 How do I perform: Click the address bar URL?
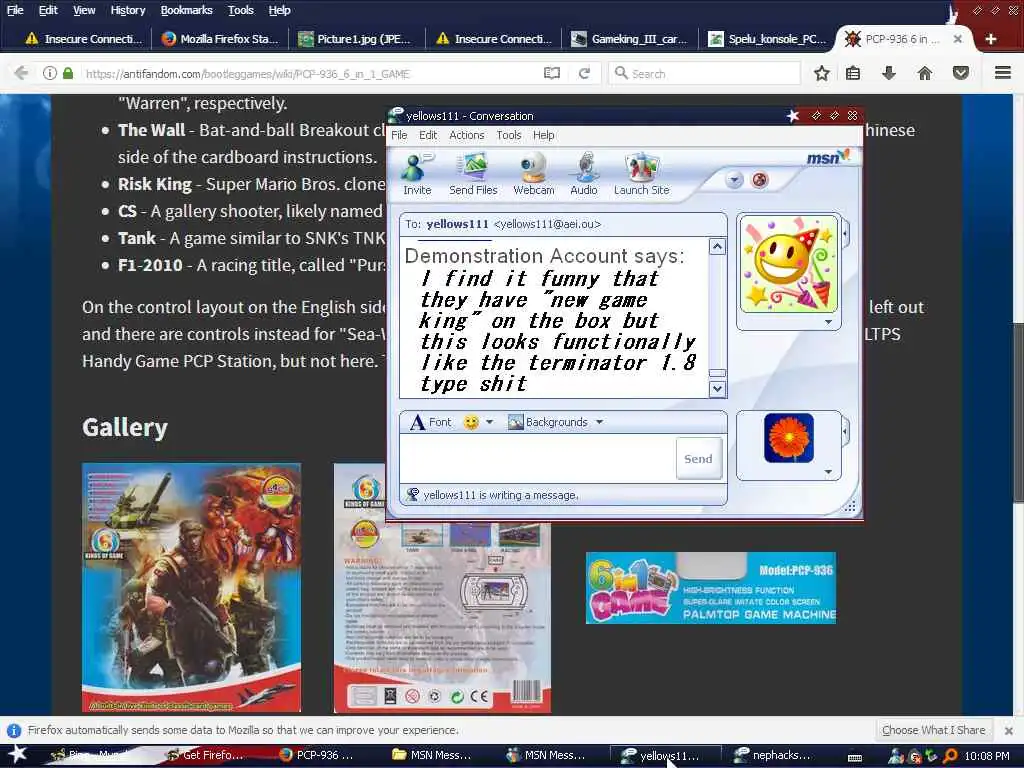coord(248,74)
